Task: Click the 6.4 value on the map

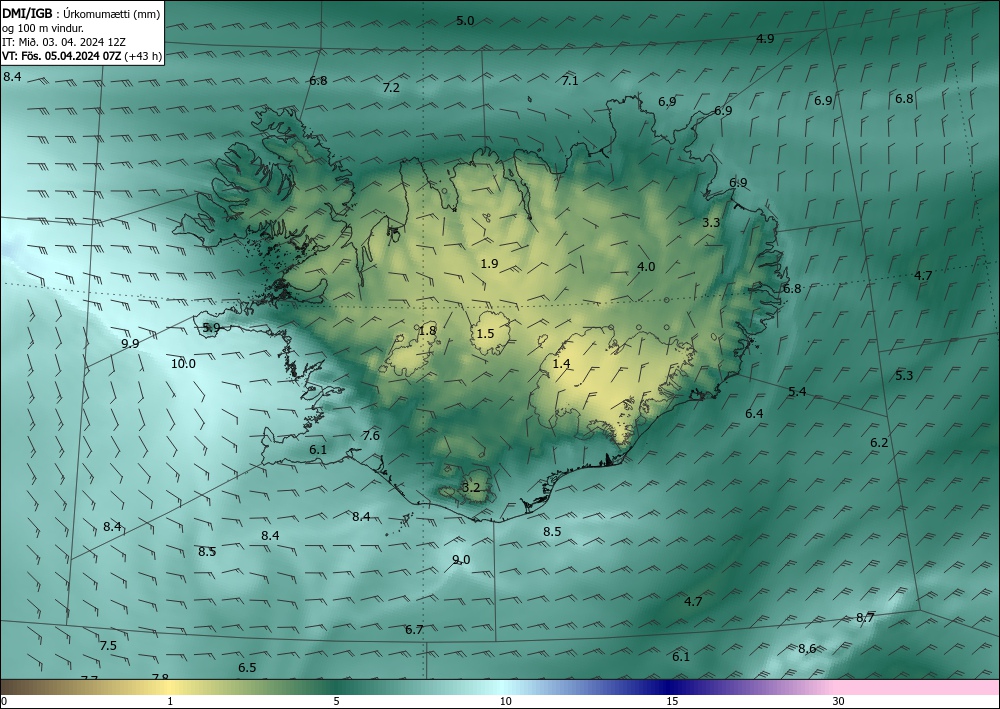Action: coord(754,413)
